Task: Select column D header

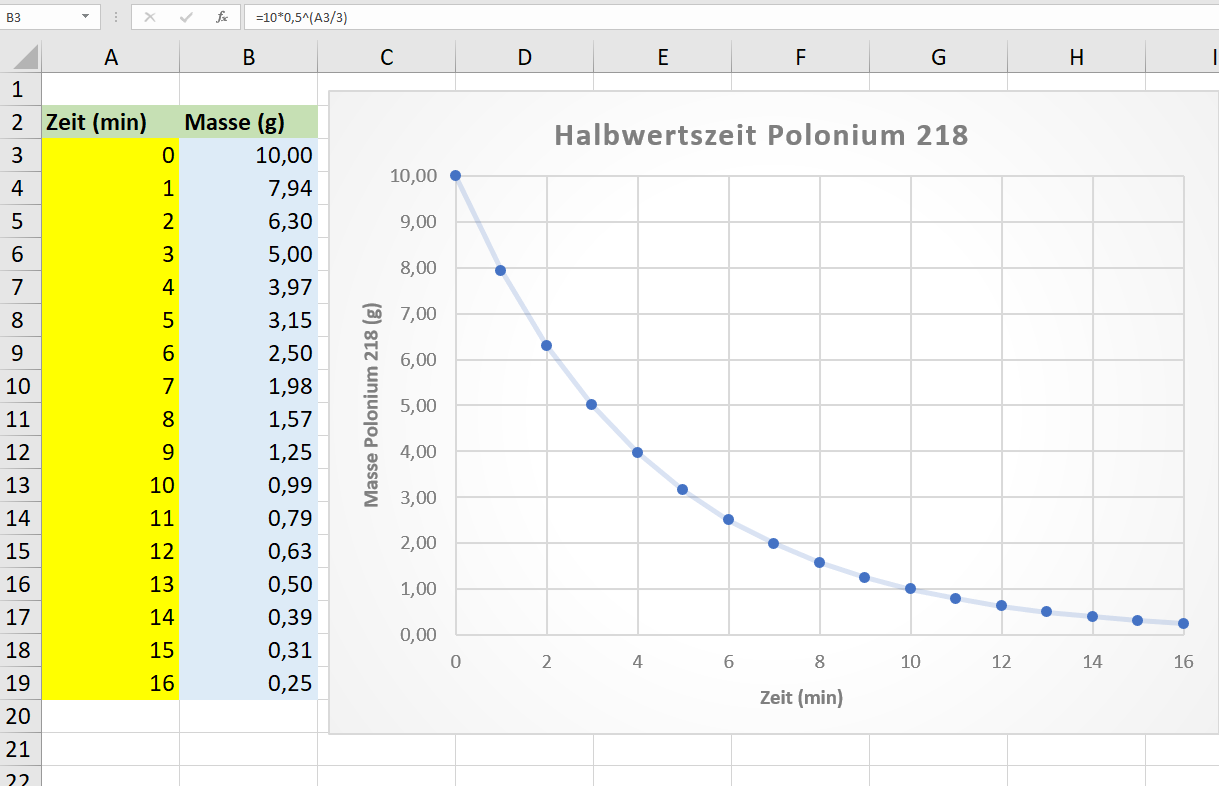Action: point(525,58)
